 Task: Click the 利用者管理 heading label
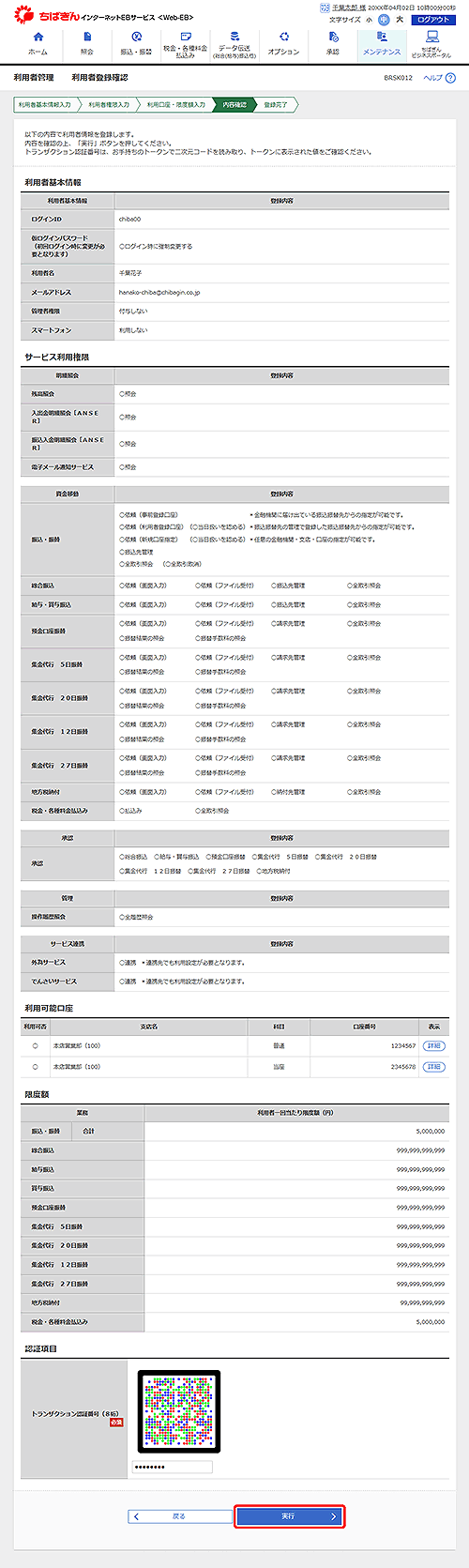[x=34, y=78]
